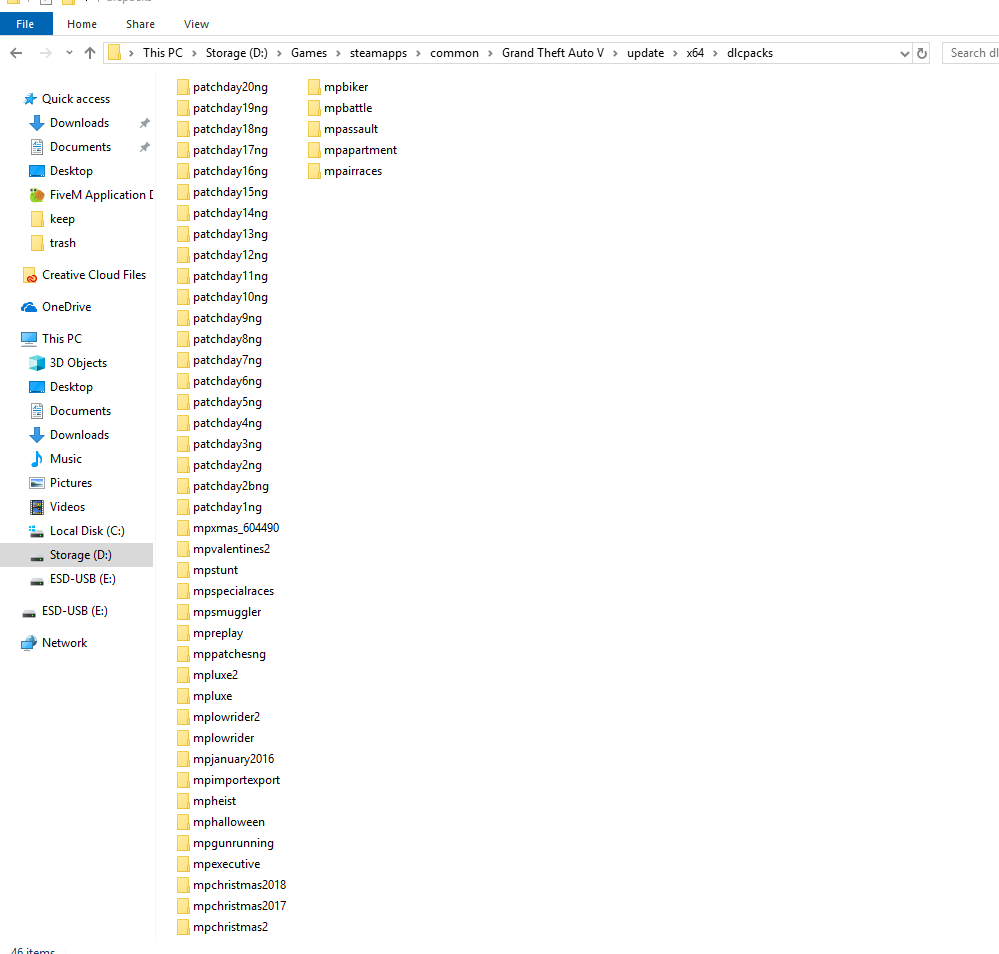
Task: Open Desktop icon under Quick access
Action: (x=37, y=171)
